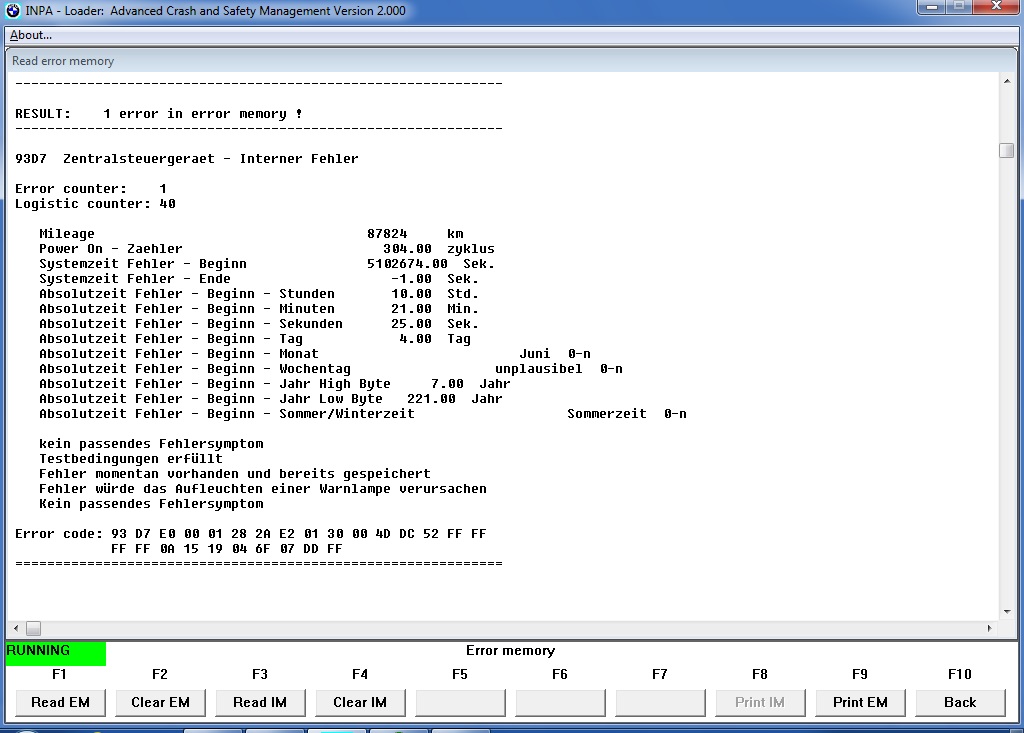The image size is (1024, 733).
Task: Click the grayed-out Print IM button
Action: click(760, 702)
